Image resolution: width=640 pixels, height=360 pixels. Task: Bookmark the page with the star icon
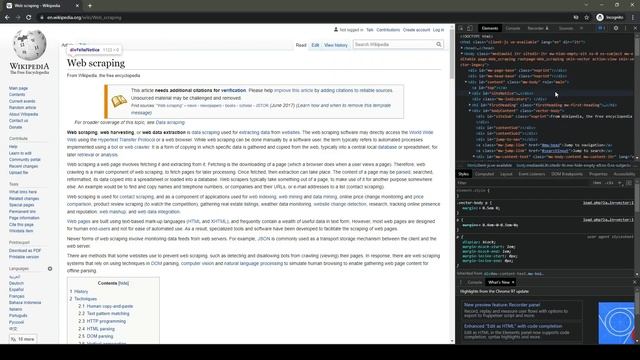[587, 18]
